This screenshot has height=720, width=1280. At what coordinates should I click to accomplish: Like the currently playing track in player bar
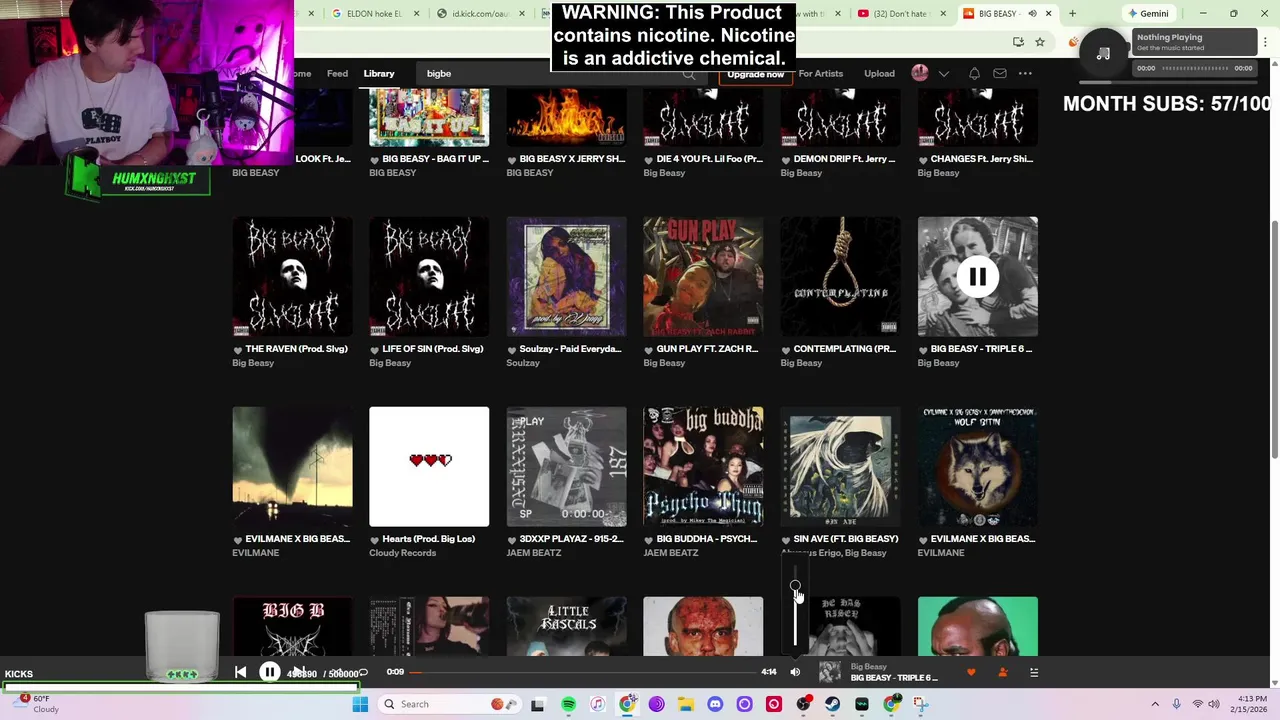pos(971,672)
